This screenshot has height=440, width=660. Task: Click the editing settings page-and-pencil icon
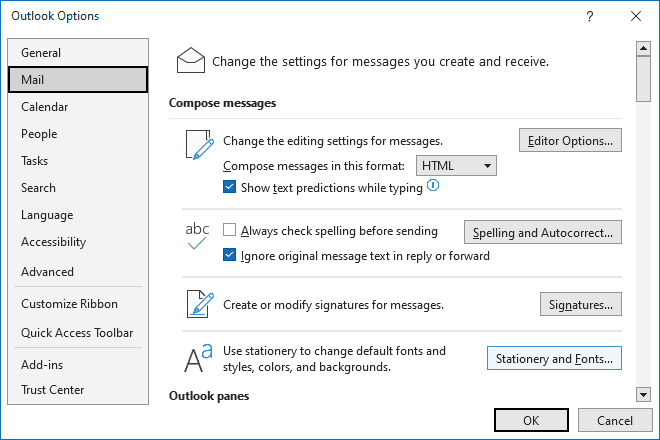pos(200,145)
